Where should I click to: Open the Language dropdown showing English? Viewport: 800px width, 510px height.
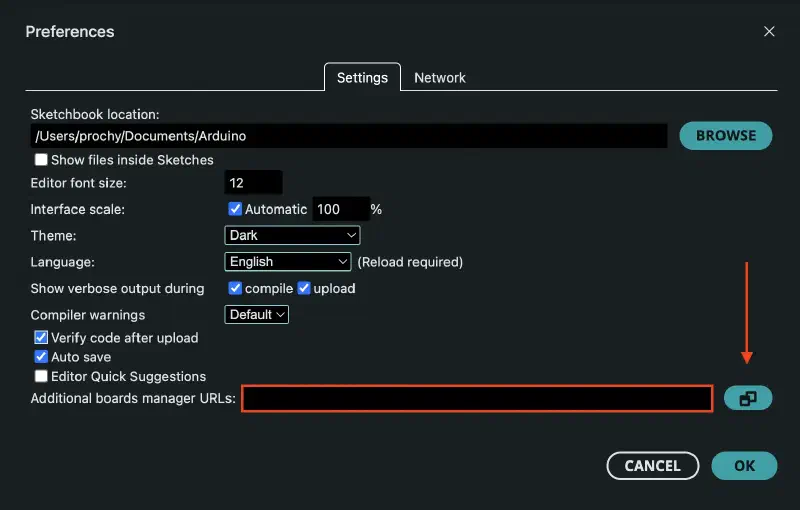tap(288, 262)
